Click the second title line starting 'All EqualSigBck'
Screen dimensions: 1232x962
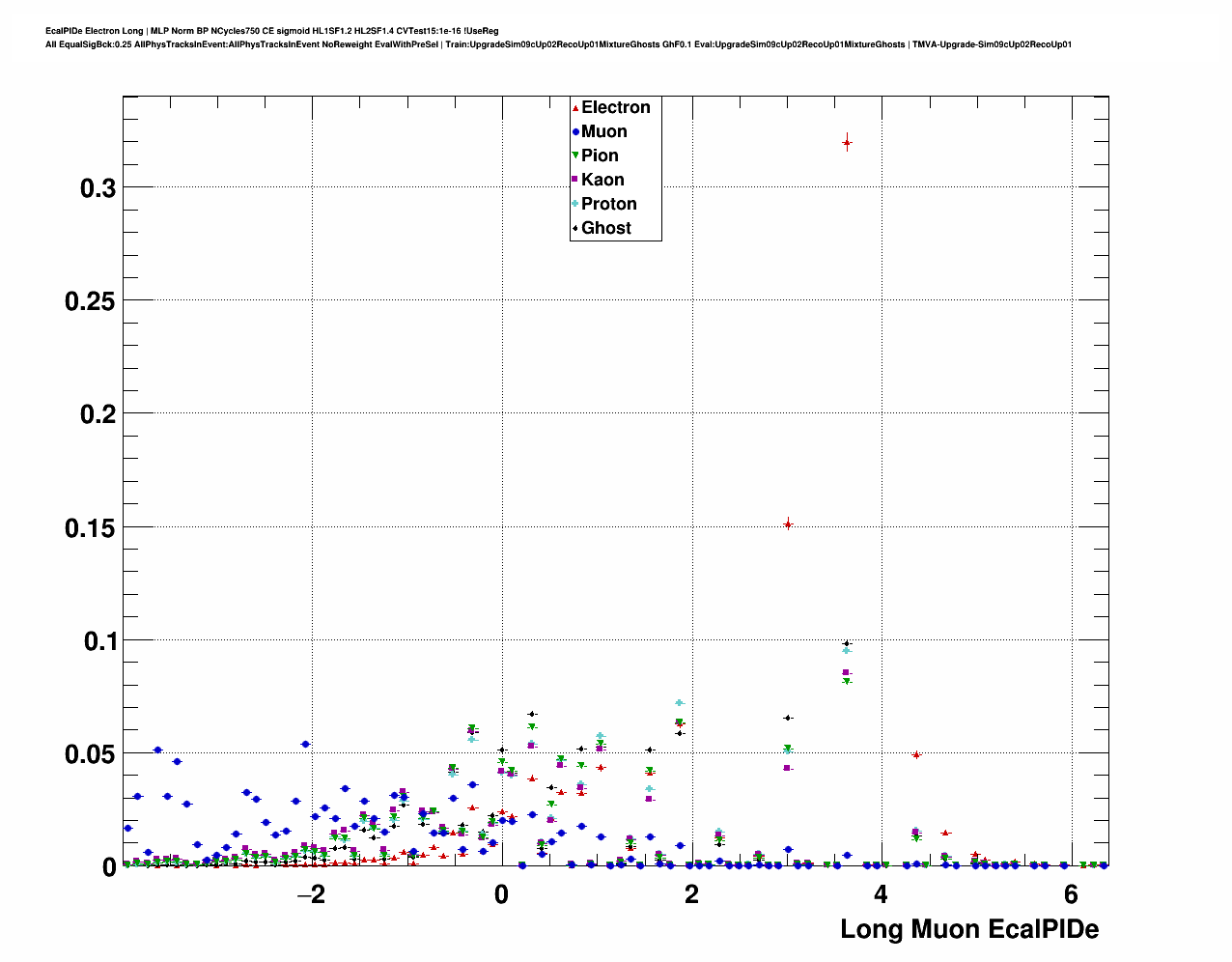pos(558,44)
